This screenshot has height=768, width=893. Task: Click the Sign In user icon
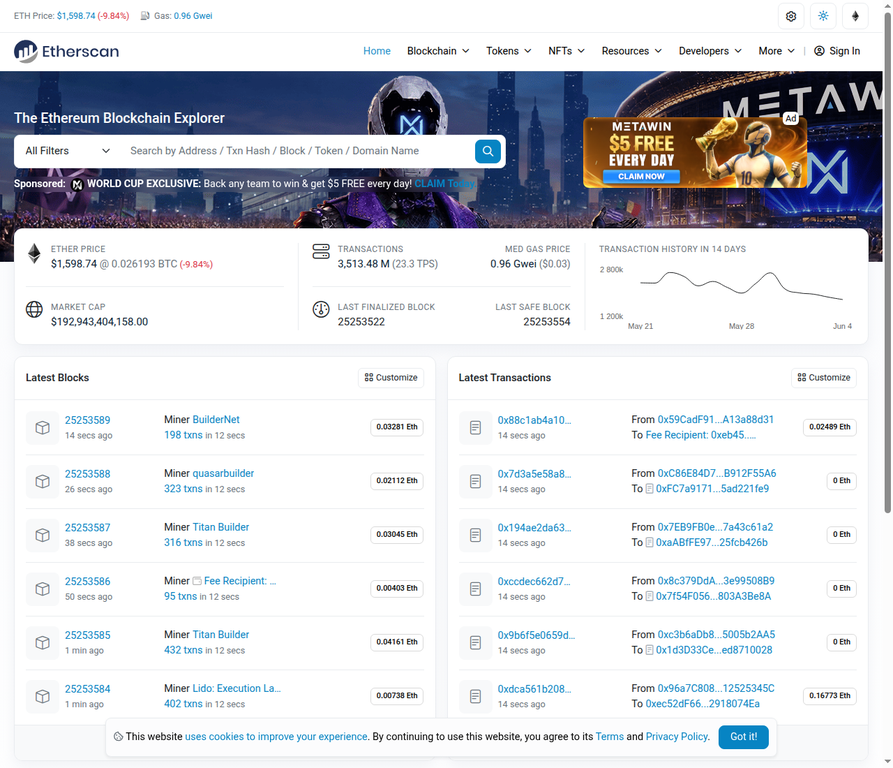(819, 51)
